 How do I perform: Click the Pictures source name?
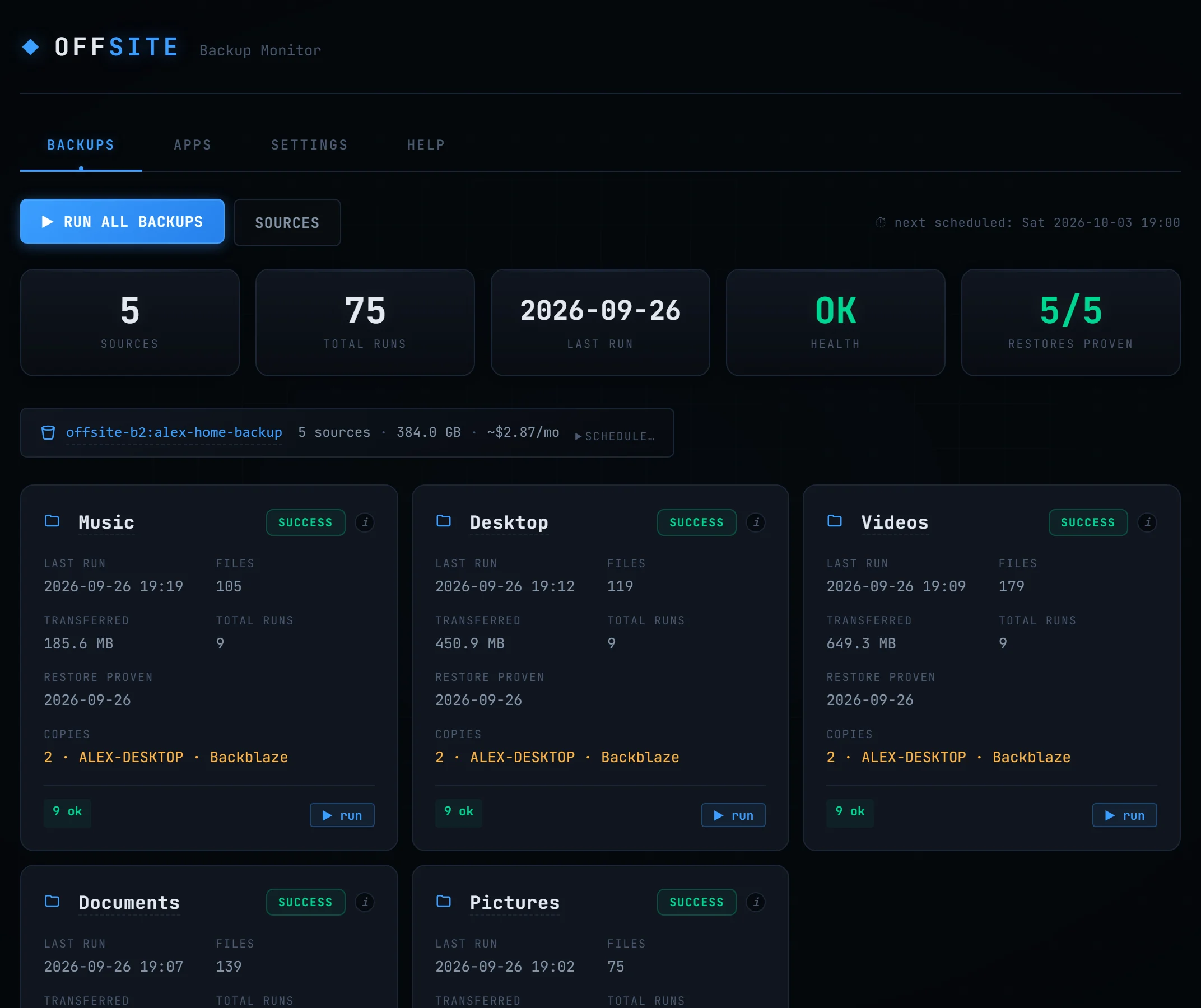(515, 902)
